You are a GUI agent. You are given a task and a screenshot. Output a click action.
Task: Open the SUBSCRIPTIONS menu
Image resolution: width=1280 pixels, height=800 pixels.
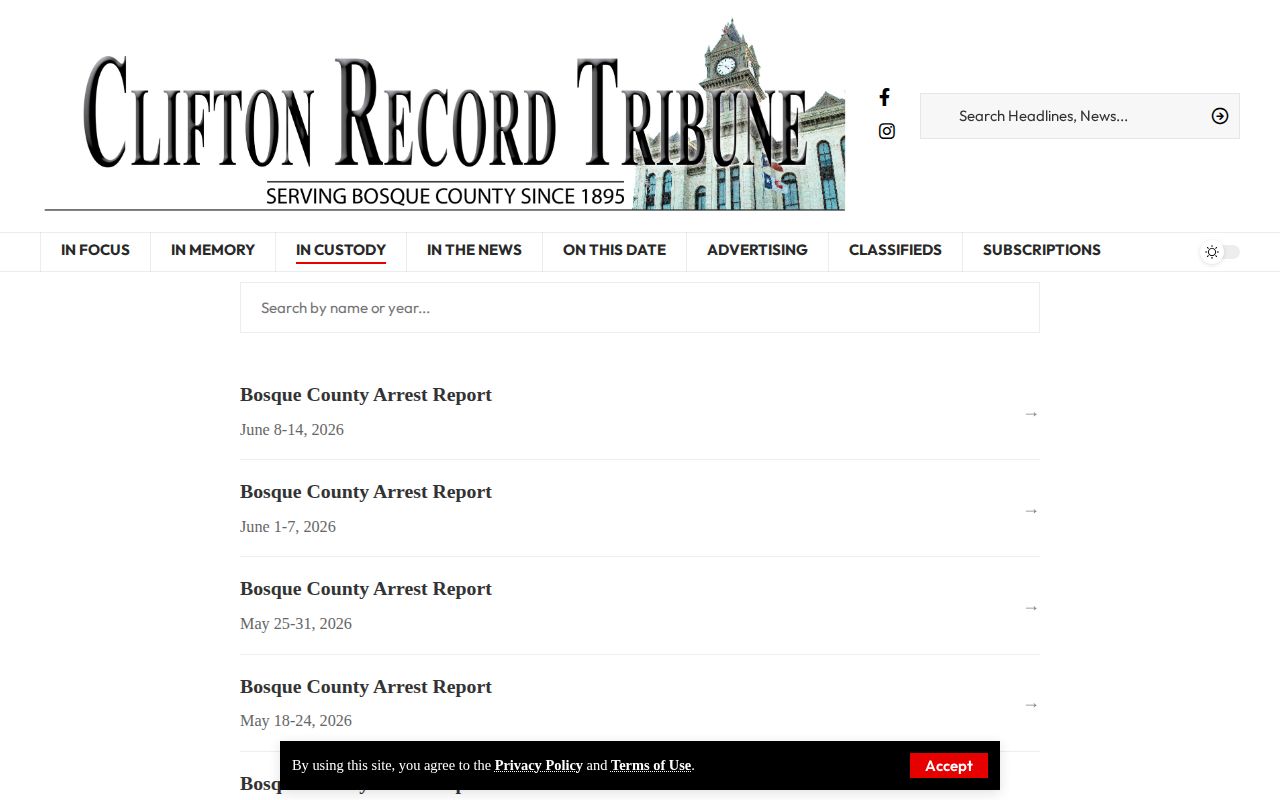1042,250
